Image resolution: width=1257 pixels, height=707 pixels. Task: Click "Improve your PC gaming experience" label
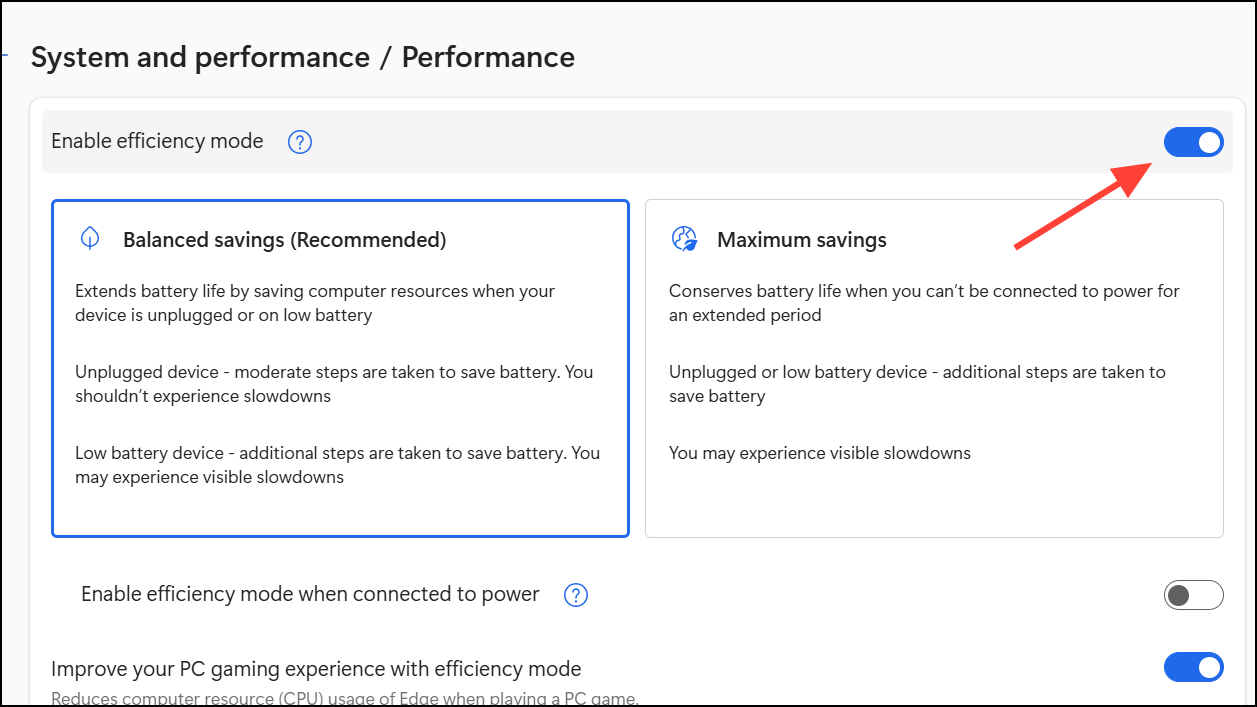click(x=316, y=669)
